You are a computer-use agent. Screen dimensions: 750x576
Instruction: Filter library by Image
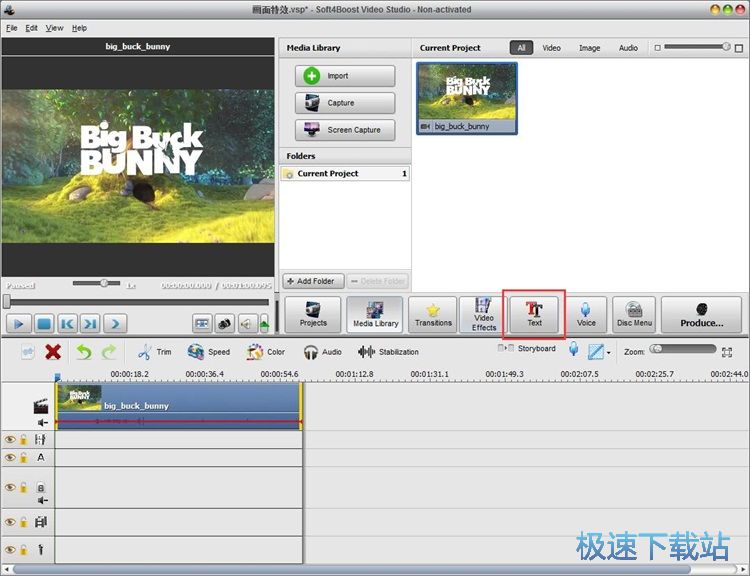point(589,48)
